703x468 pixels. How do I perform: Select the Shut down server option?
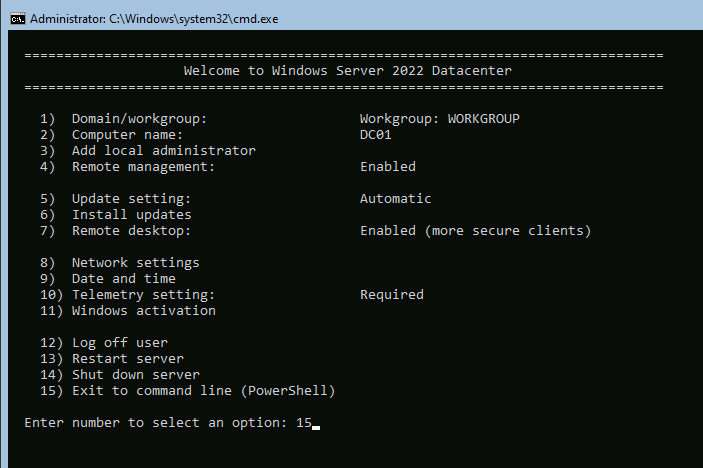point(135,375)
